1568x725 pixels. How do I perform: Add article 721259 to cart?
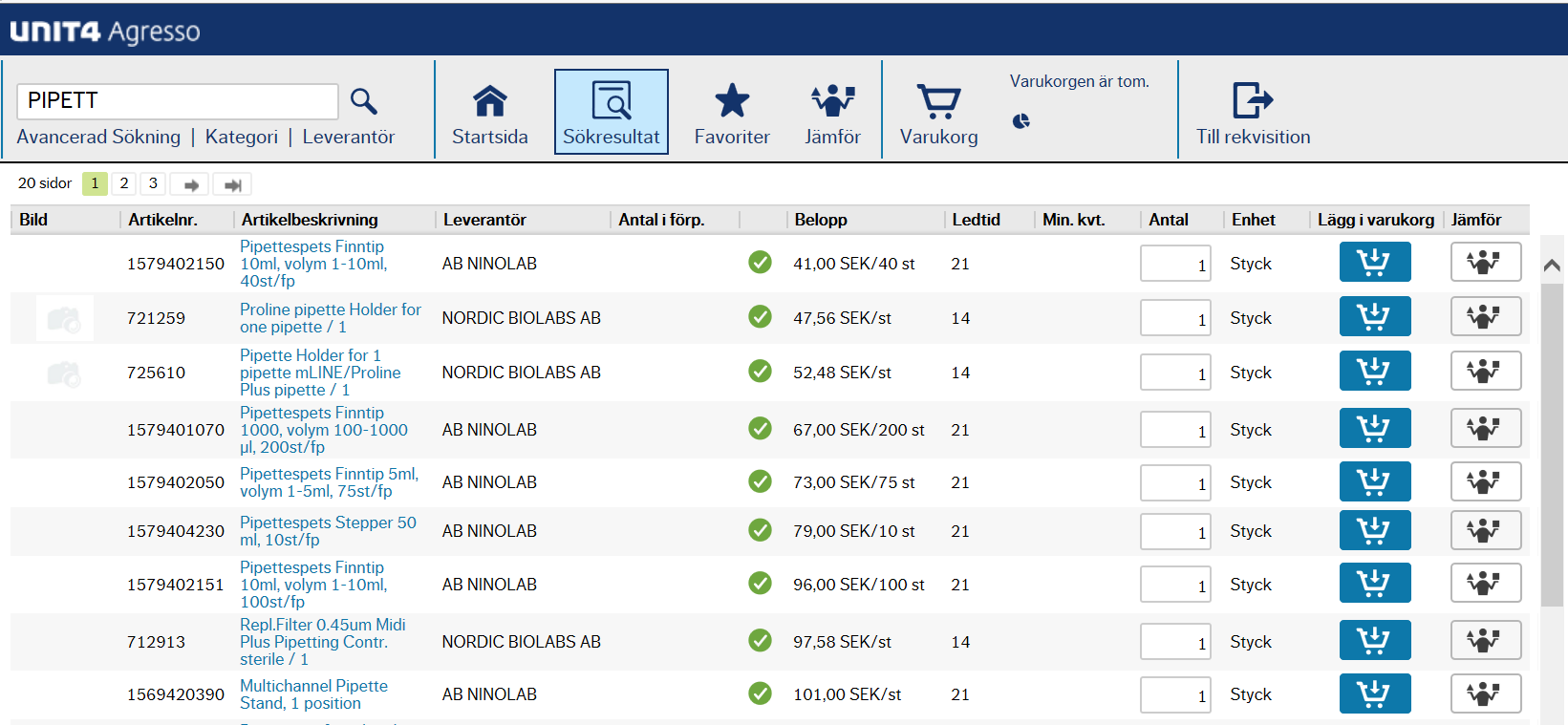click(1375, 317)
